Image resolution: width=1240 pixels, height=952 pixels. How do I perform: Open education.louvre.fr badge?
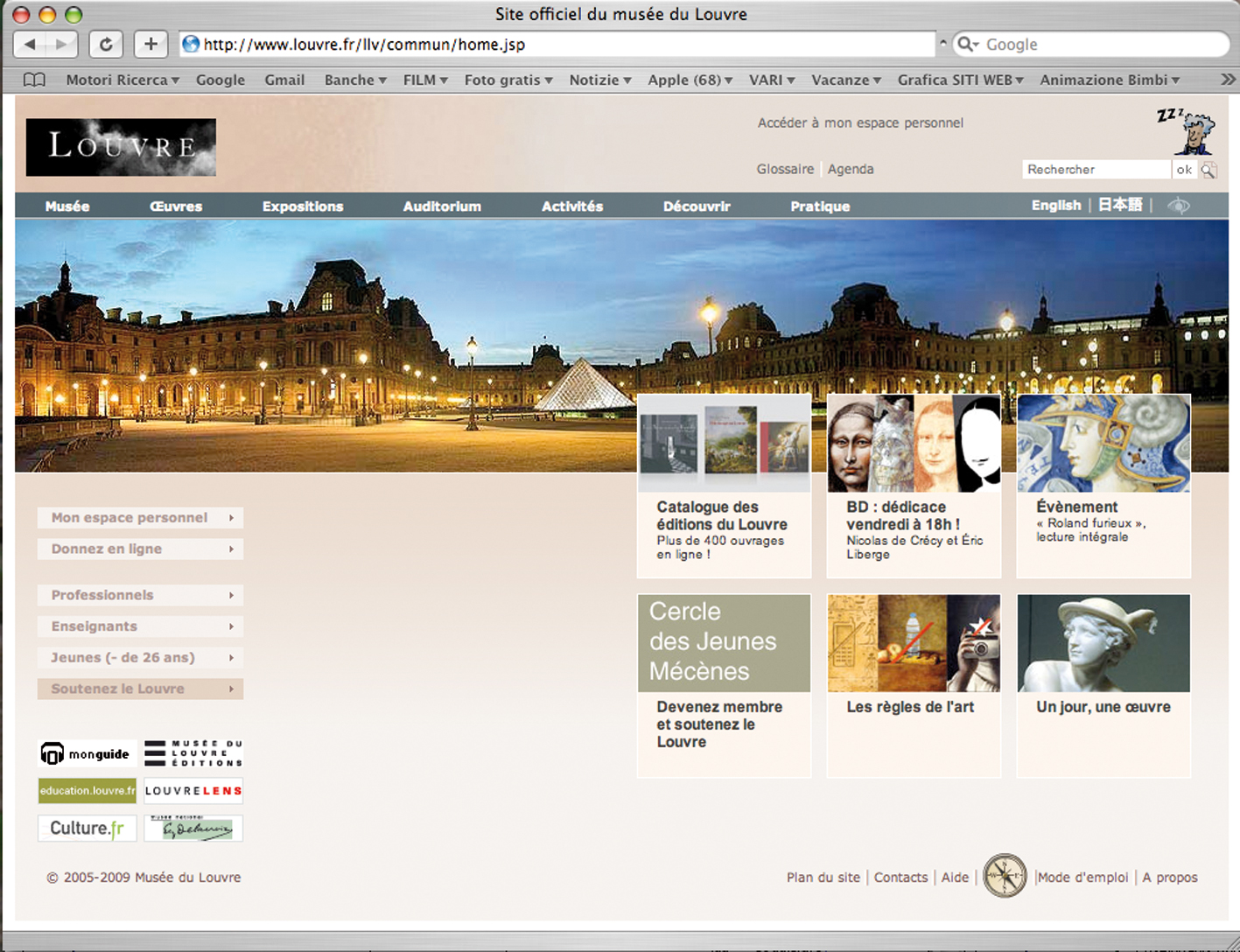[x=87, y=790]
